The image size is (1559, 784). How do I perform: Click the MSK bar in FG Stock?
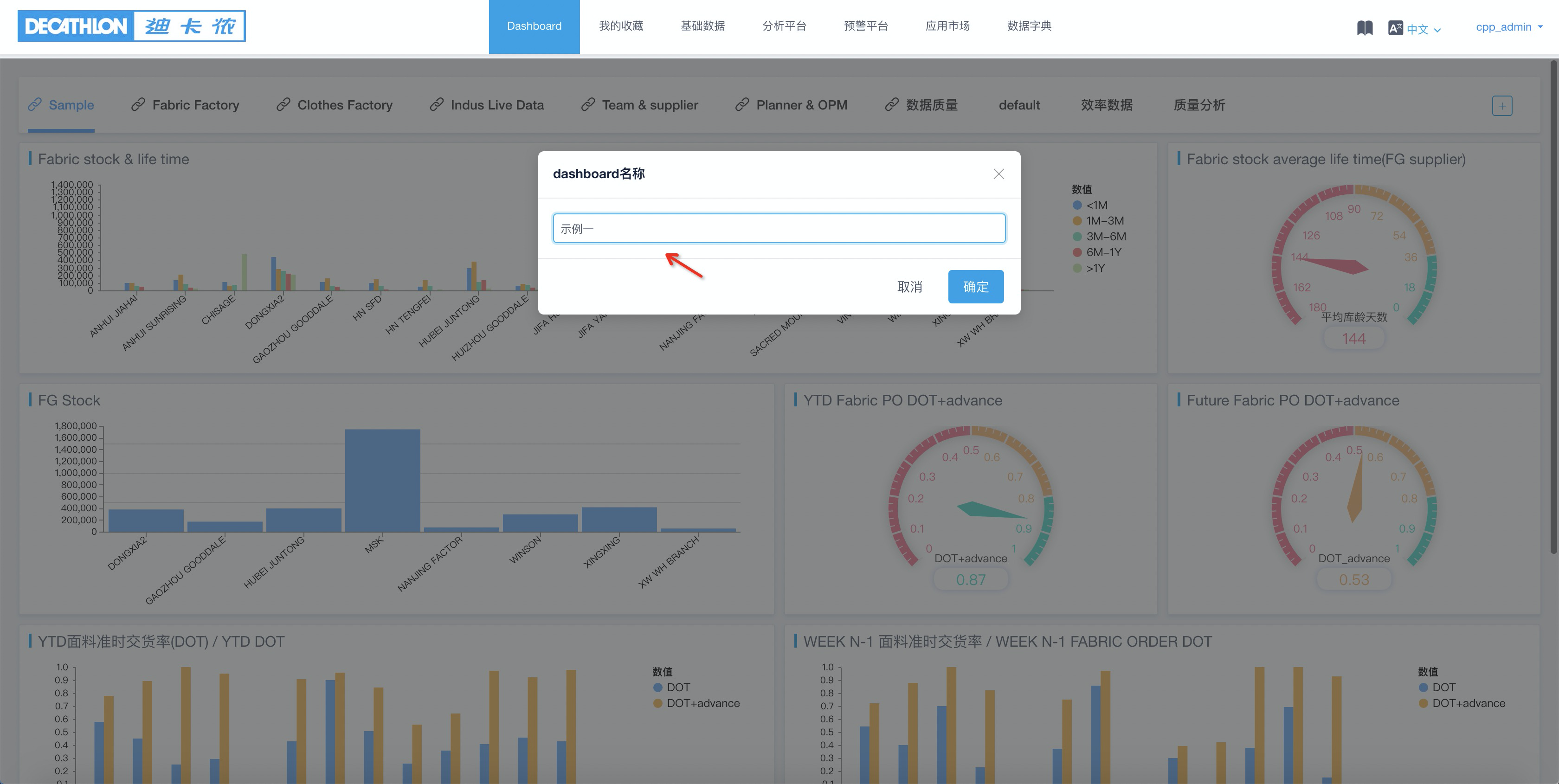382,480
